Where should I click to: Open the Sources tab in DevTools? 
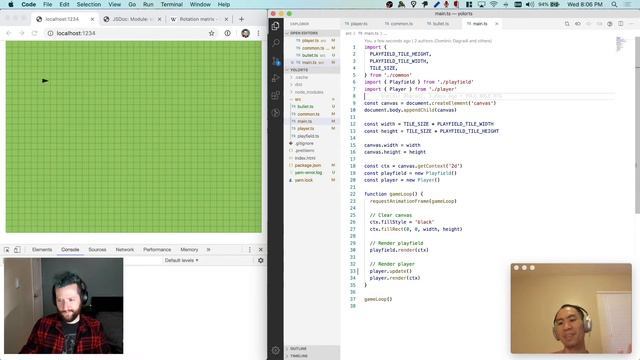pos(97,249)
